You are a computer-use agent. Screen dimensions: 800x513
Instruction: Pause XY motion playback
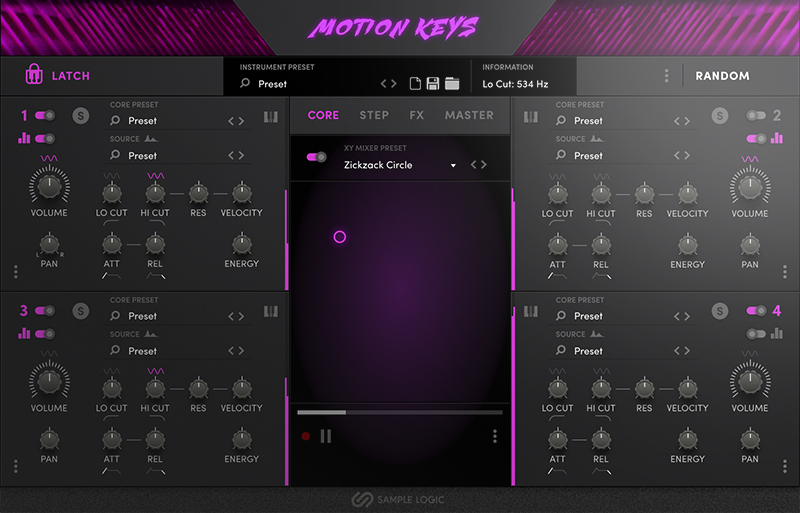click(326, 436)
